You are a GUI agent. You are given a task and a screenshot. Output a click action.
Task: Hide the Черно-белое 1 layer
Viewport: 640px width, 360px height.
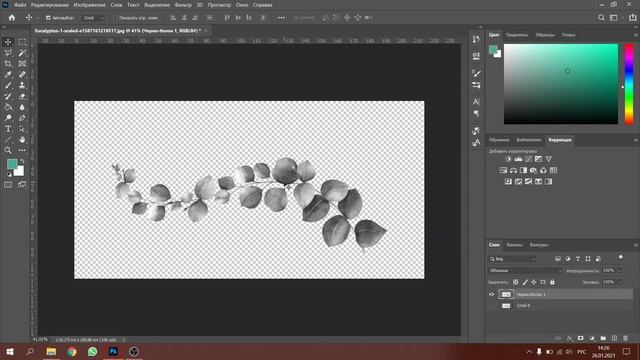tap(491, 294)
